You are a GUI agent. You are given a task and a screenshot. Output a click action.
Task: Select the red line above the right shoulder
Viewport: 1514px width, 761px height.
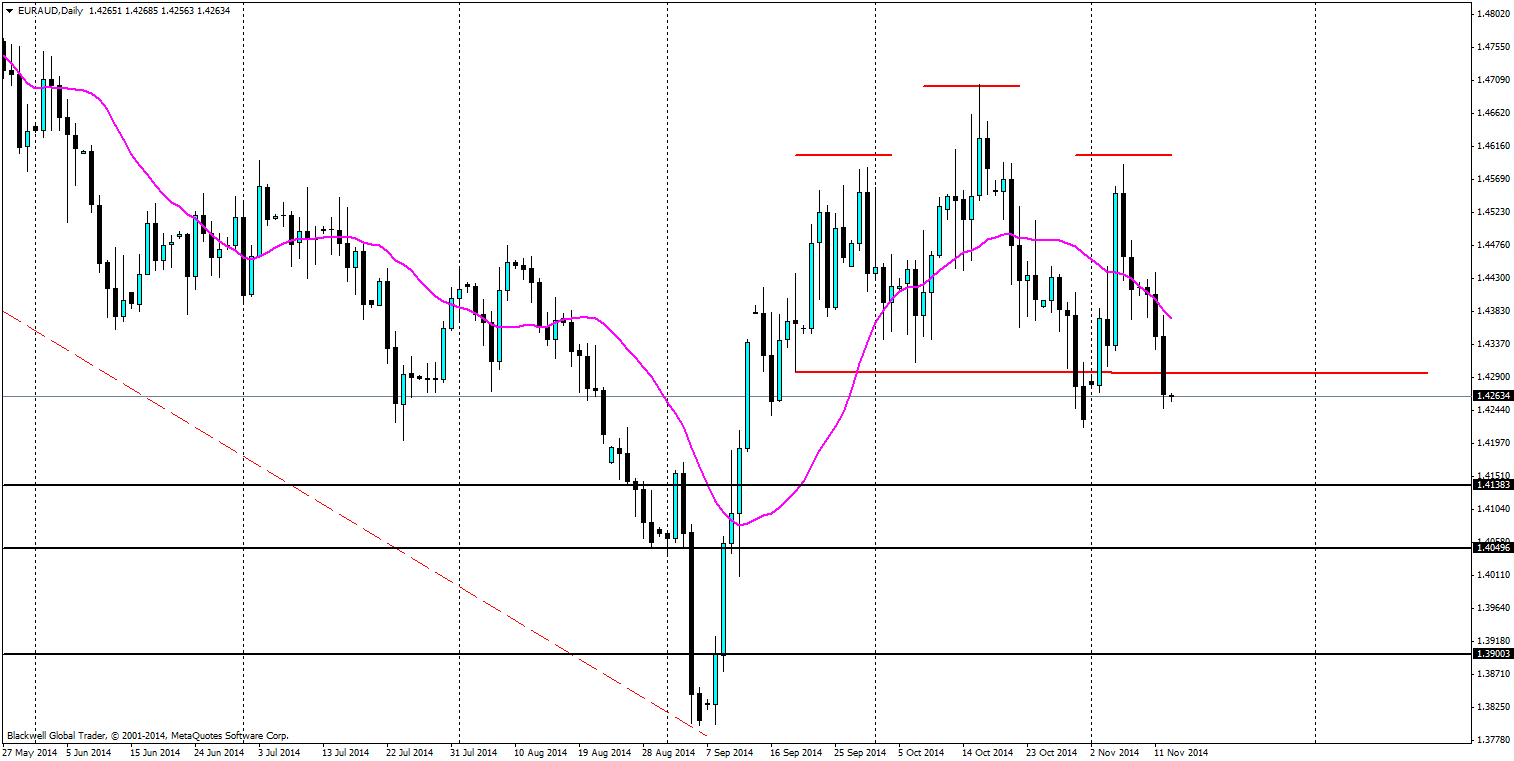tap(1123, 155)
